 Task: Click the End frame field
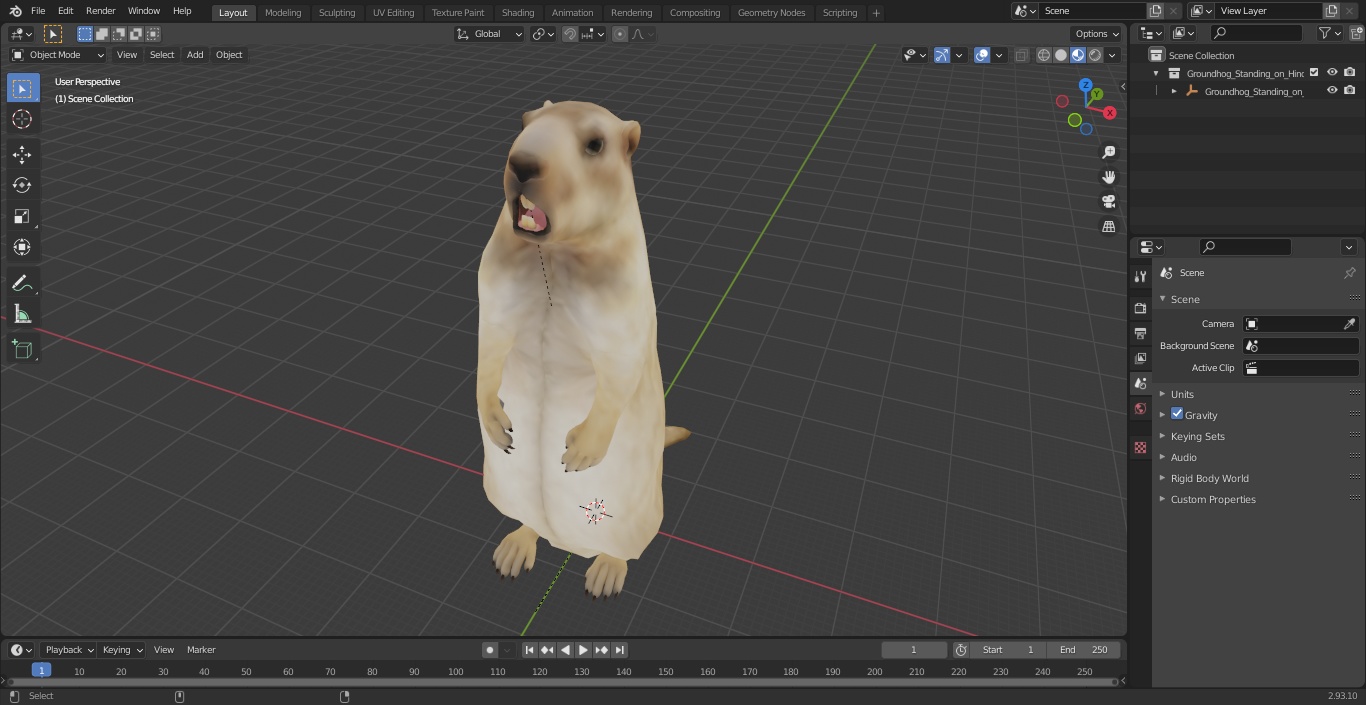tap(1084, 650)
